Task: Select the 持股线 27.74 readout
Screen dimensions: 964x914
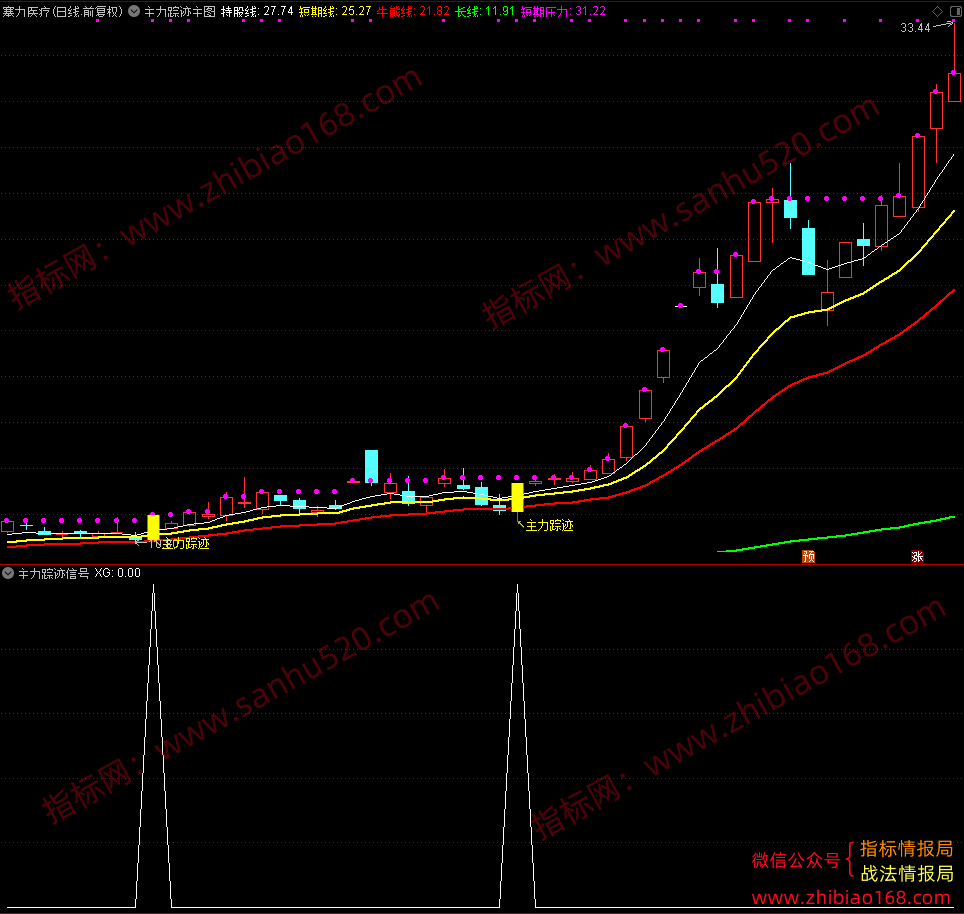Action: tap(257, 11)
